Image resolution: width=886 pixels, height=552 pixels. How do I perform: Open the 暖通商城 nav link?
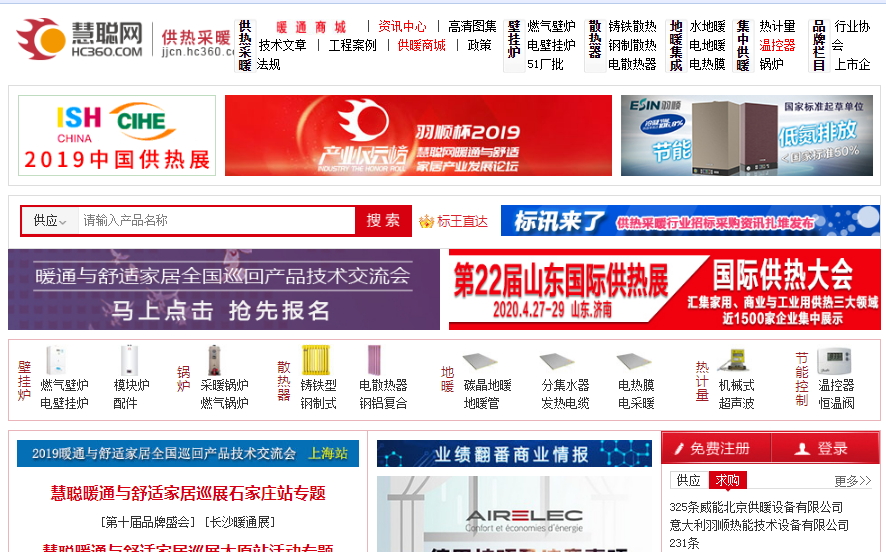point(311,27)
